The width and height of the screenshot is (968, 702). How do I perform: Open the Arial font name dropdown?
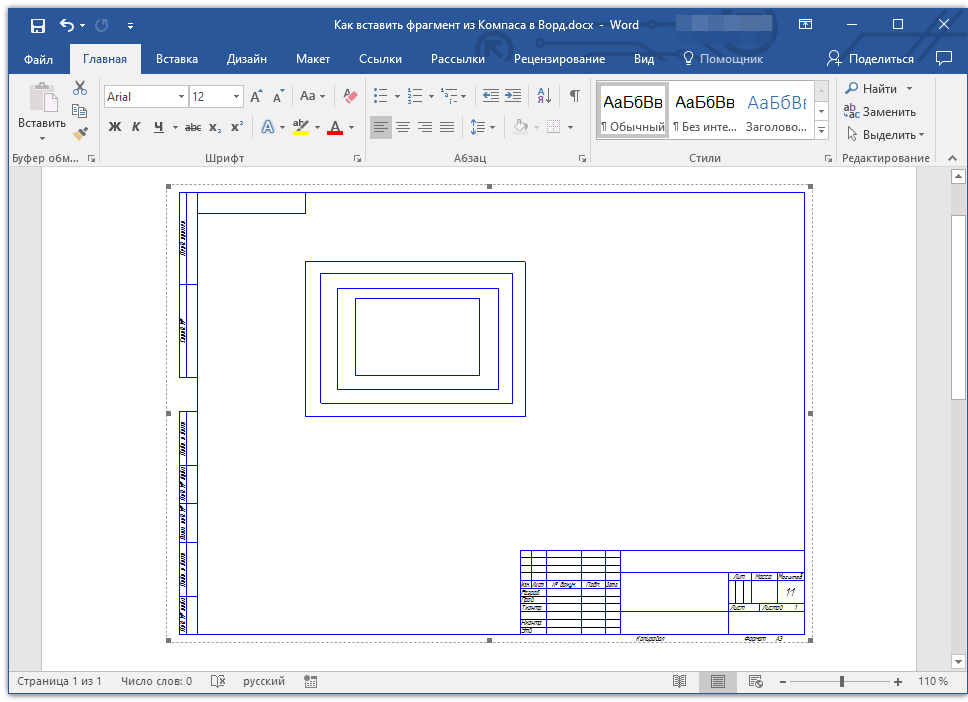[x=181, y=97]
